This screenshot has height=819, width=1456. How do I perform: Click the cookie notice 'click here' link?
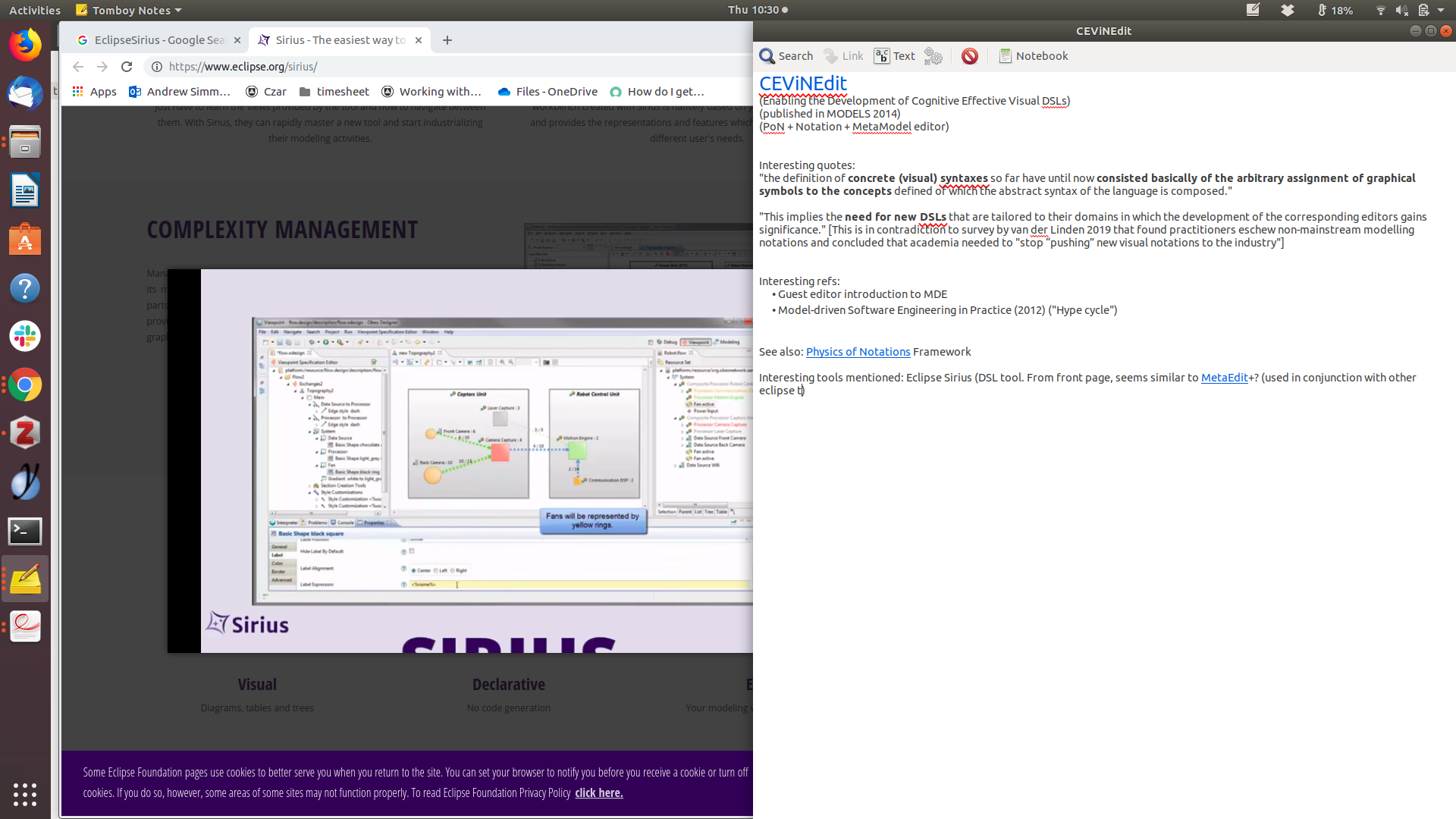(598, 792)
